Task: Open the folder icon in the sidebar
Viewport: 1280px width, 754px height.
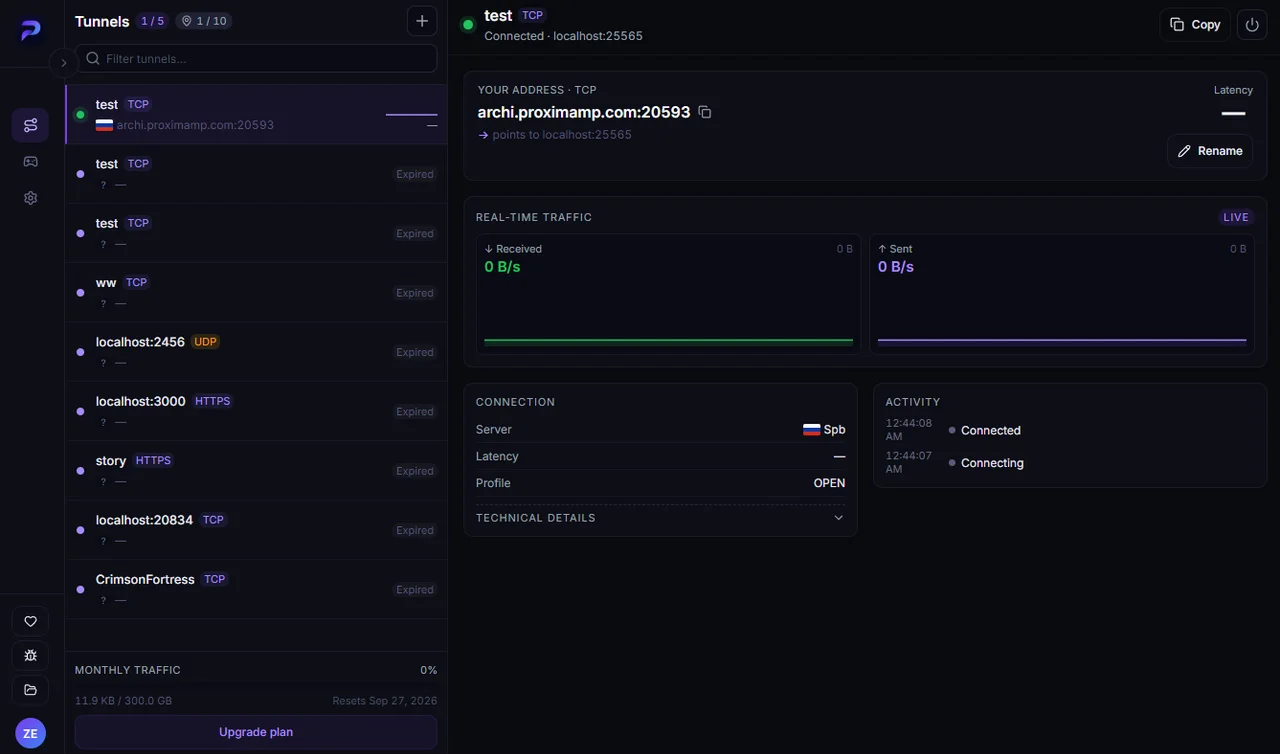Action: [x=30, y=690]
